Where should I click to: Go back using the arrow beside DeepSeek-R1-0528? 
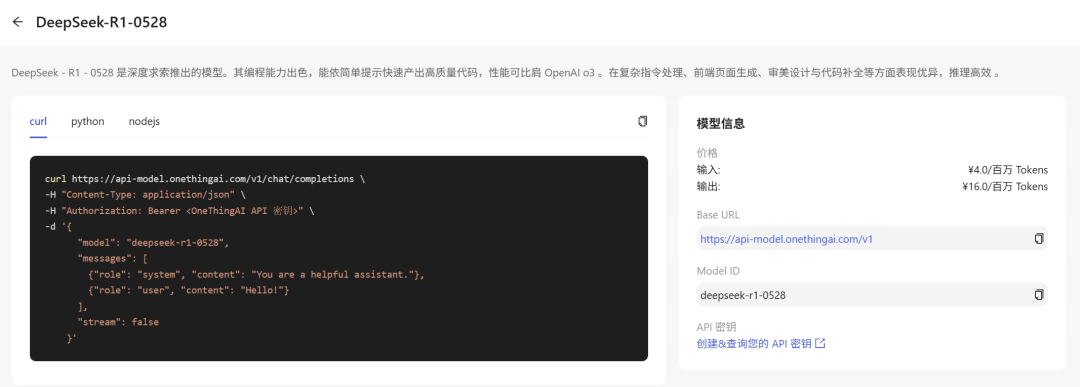point(17,22)
